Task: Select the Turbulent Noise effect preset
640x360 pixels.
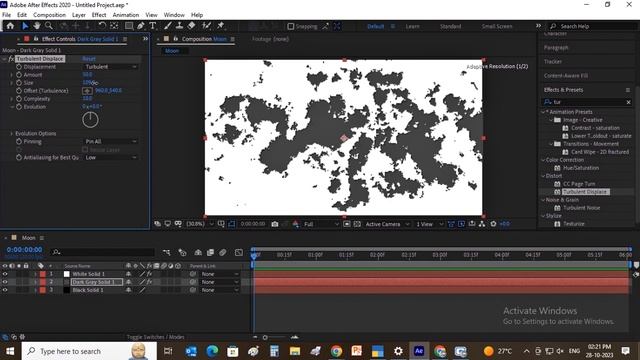Action: point(581,208)
